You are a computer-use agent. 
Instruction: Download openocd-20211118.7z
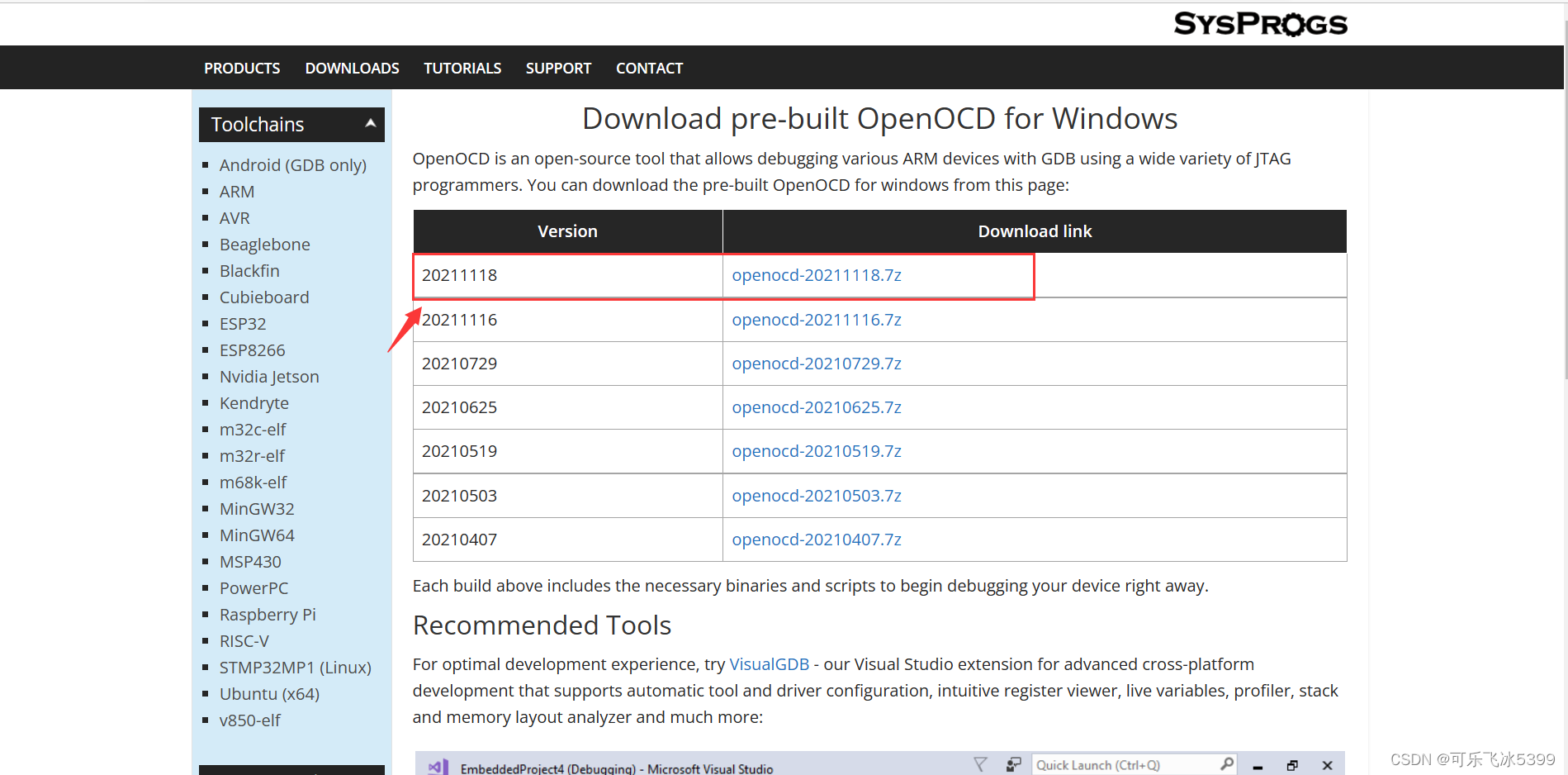click(x=816, y=275)
